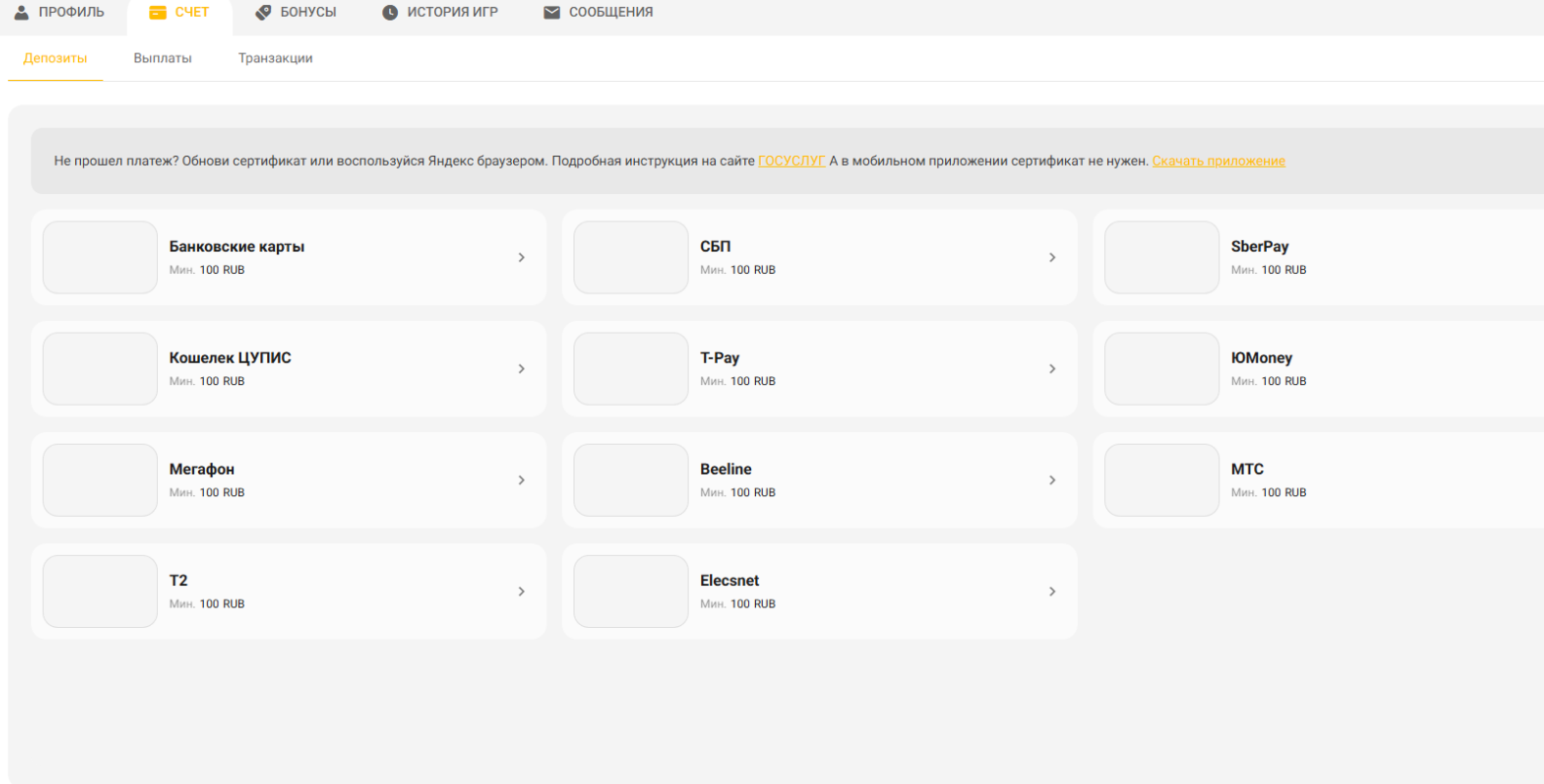Open the chevron on T-Pay row
Screen dimensions: 1544x784
1052,369
